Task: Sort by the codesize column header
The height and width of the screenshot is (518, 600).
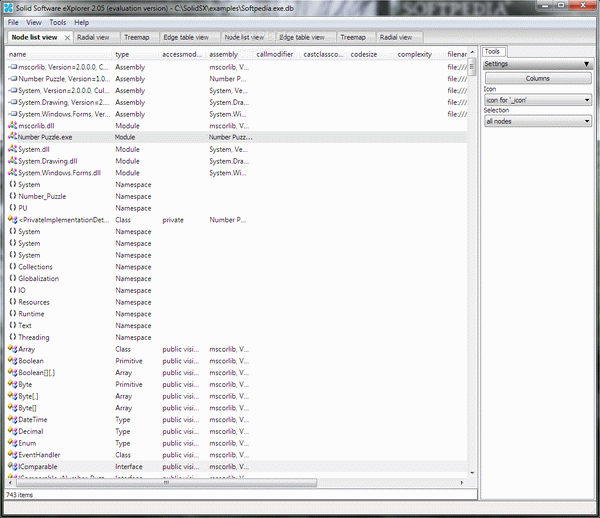Action: pos(372,54)
